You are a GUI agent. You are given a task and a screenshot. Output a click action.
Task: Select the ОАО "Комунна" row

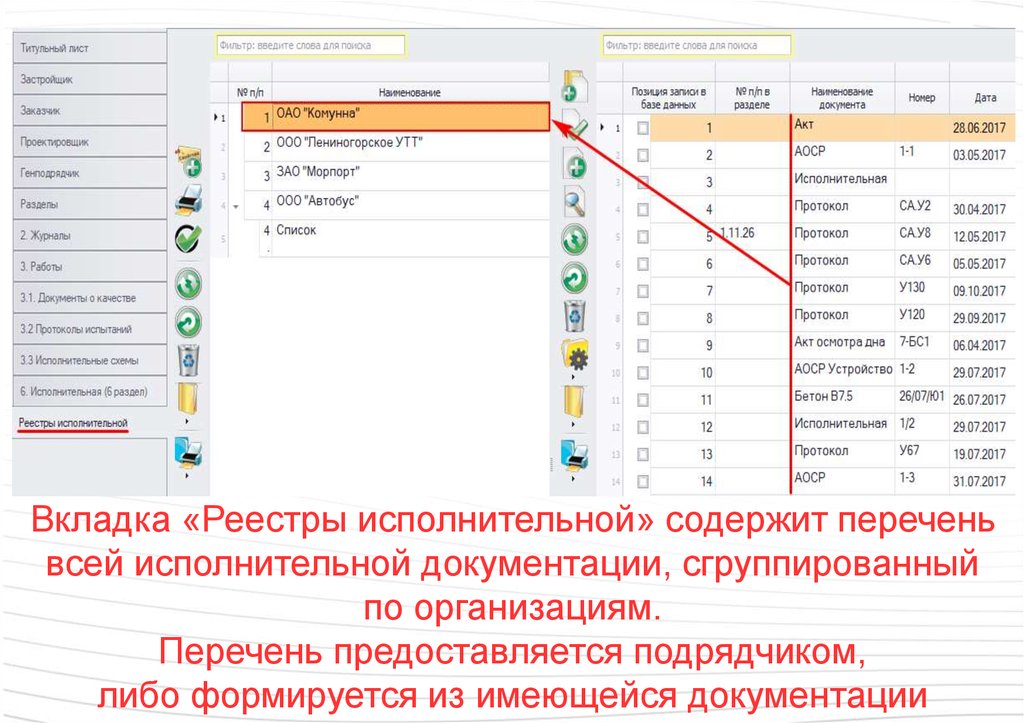[x=396, y=116]
